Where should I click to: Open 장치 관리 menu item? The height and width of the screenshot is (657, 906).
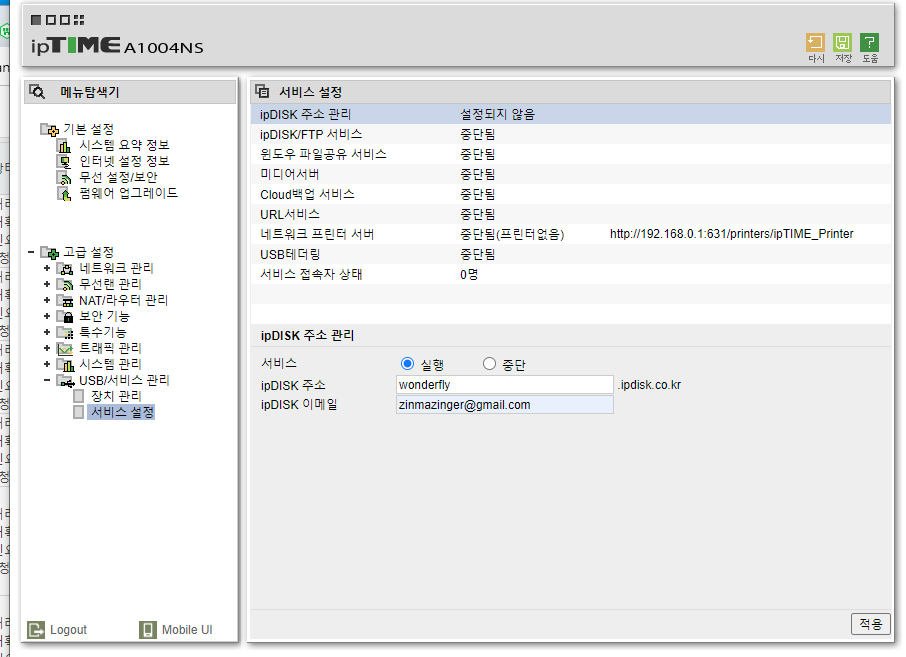[x=116, y=396]
